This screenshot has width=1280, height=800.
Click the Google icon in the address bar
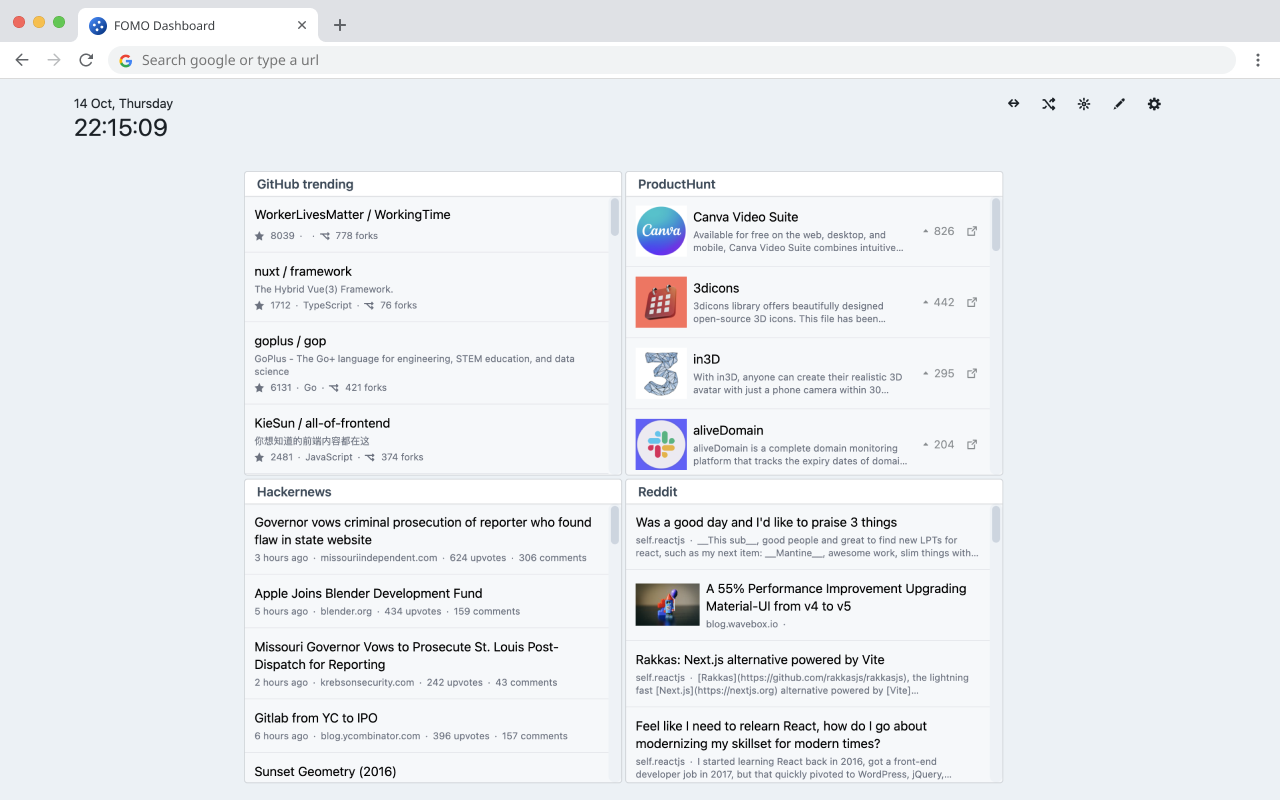[x=125, y=60]
